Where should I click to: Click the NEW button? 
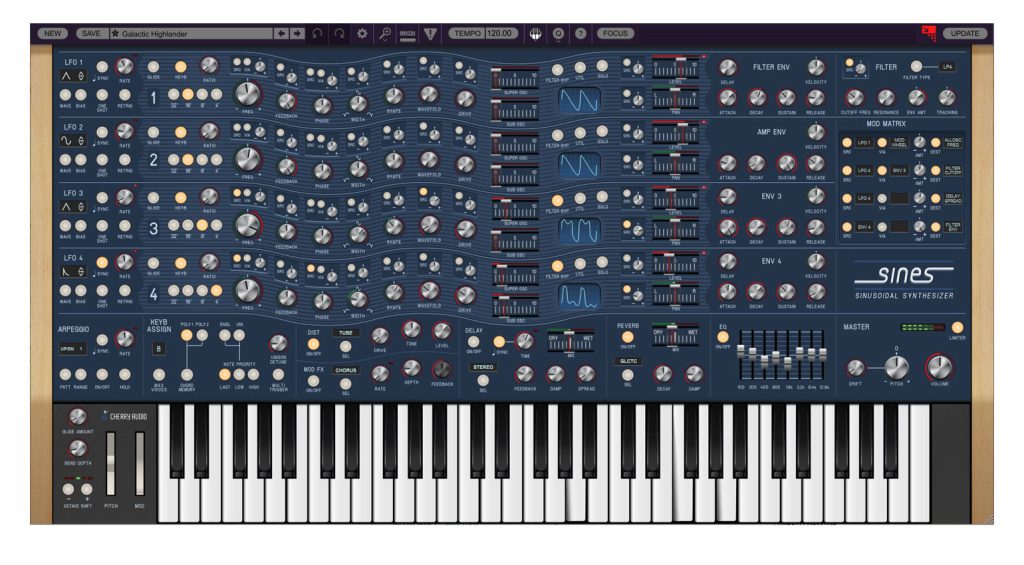tap(52, 33)
